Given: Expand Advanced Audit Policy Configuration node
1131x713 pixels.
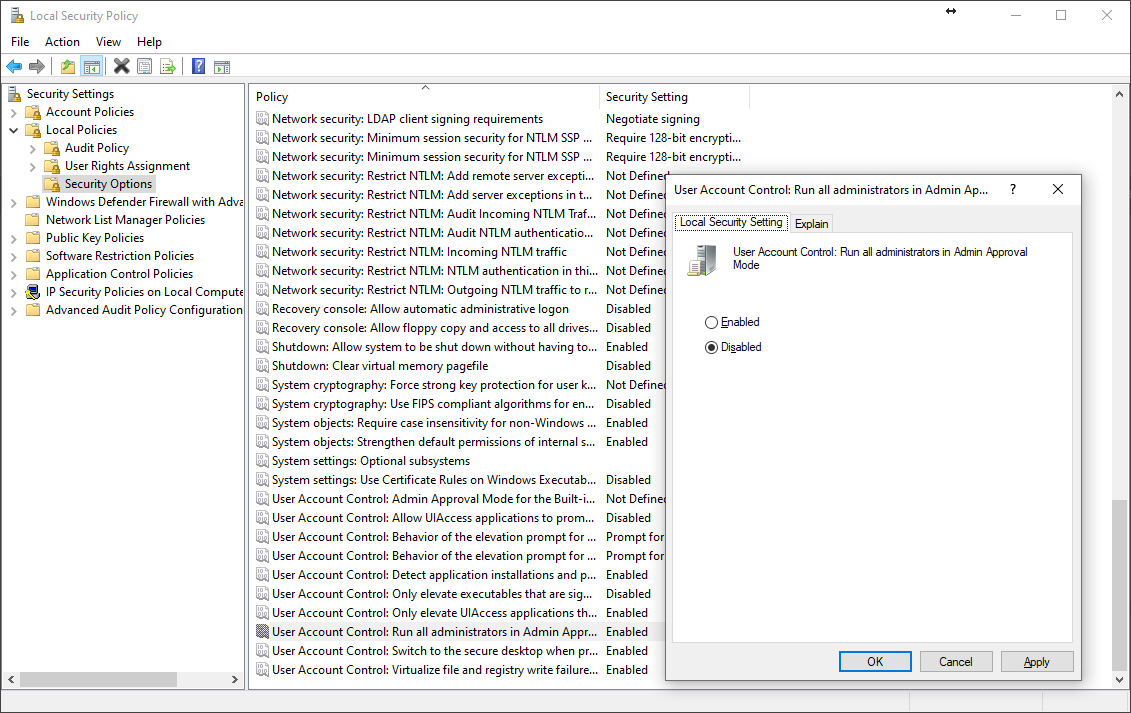Looking at the screenshot, I should (14, 310).
